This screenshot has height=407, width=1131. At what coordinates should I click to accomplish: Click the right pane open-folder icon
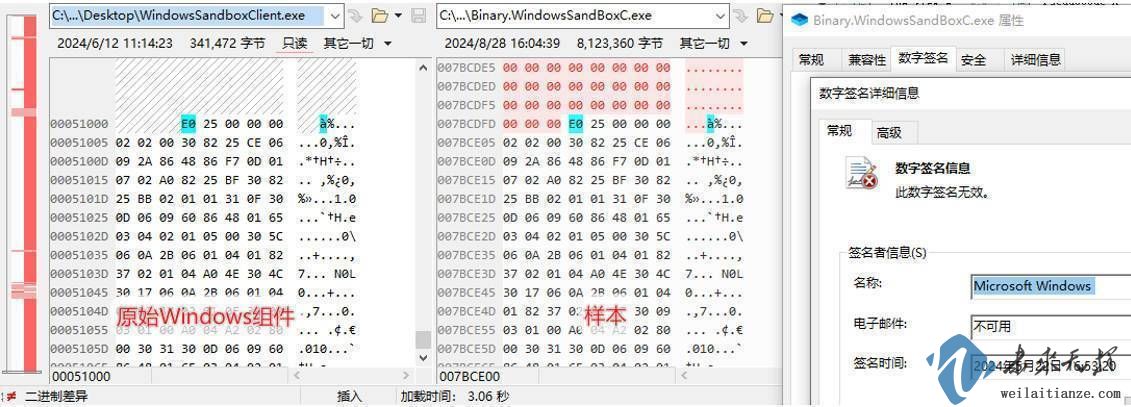click(765, 16)
